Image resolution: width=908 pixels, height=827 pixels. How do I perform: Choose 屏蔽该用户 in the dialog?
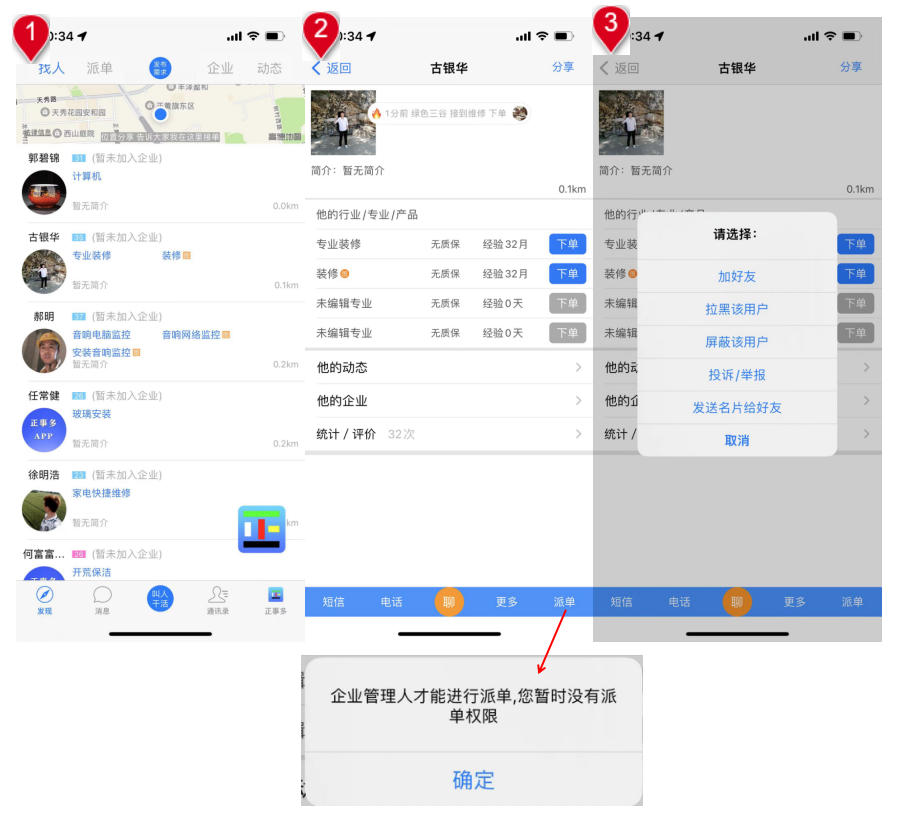(737, 342)
